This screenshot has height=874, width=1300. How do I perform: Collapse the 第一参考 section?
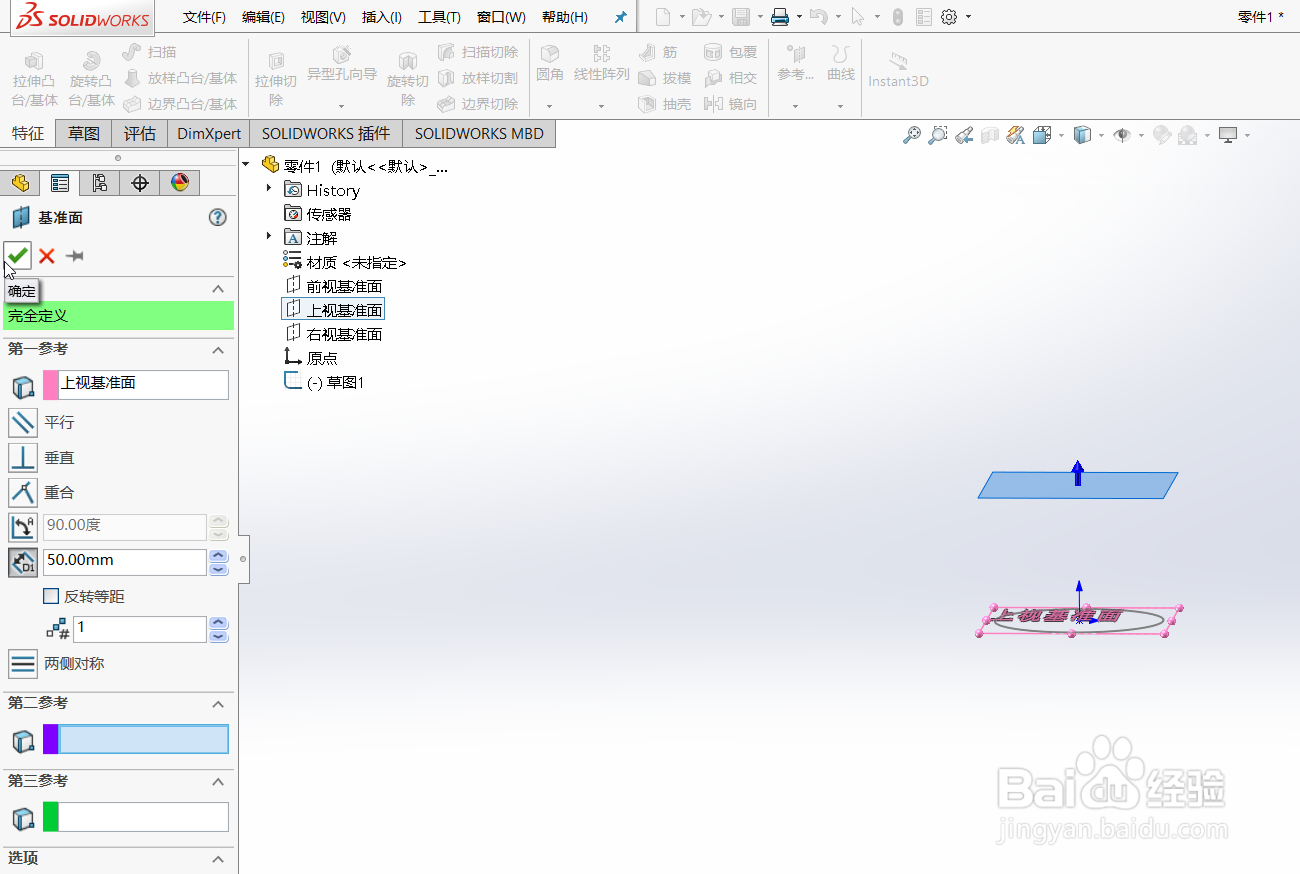[x=218, y=350]
